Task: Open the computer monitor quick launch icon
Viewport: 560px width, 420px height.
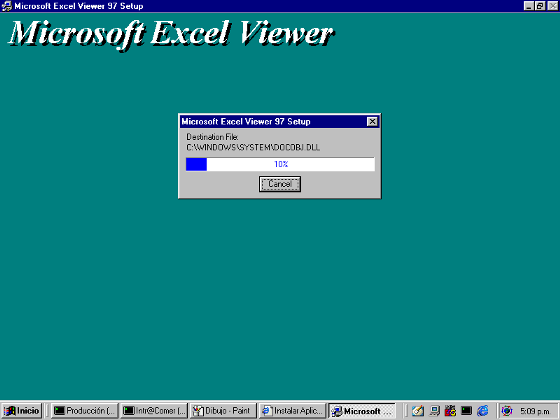Action: point(434,411)
